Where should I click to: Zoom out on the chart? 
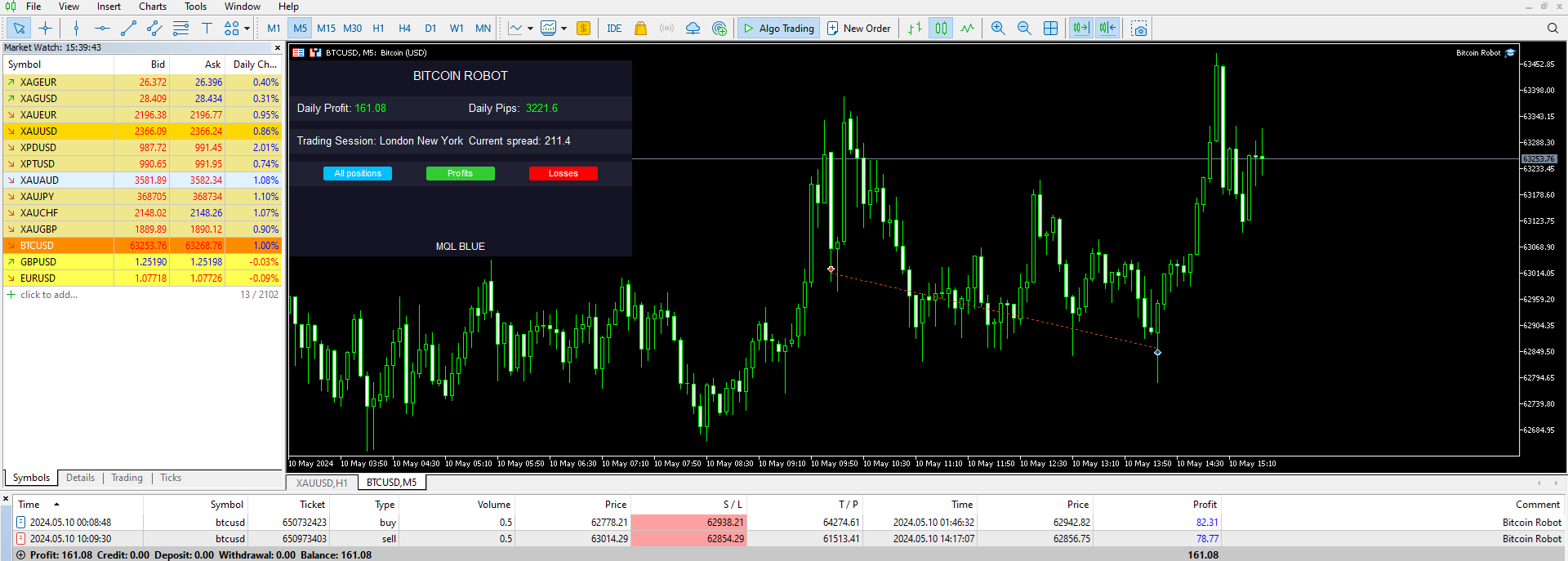[1024, 29]
